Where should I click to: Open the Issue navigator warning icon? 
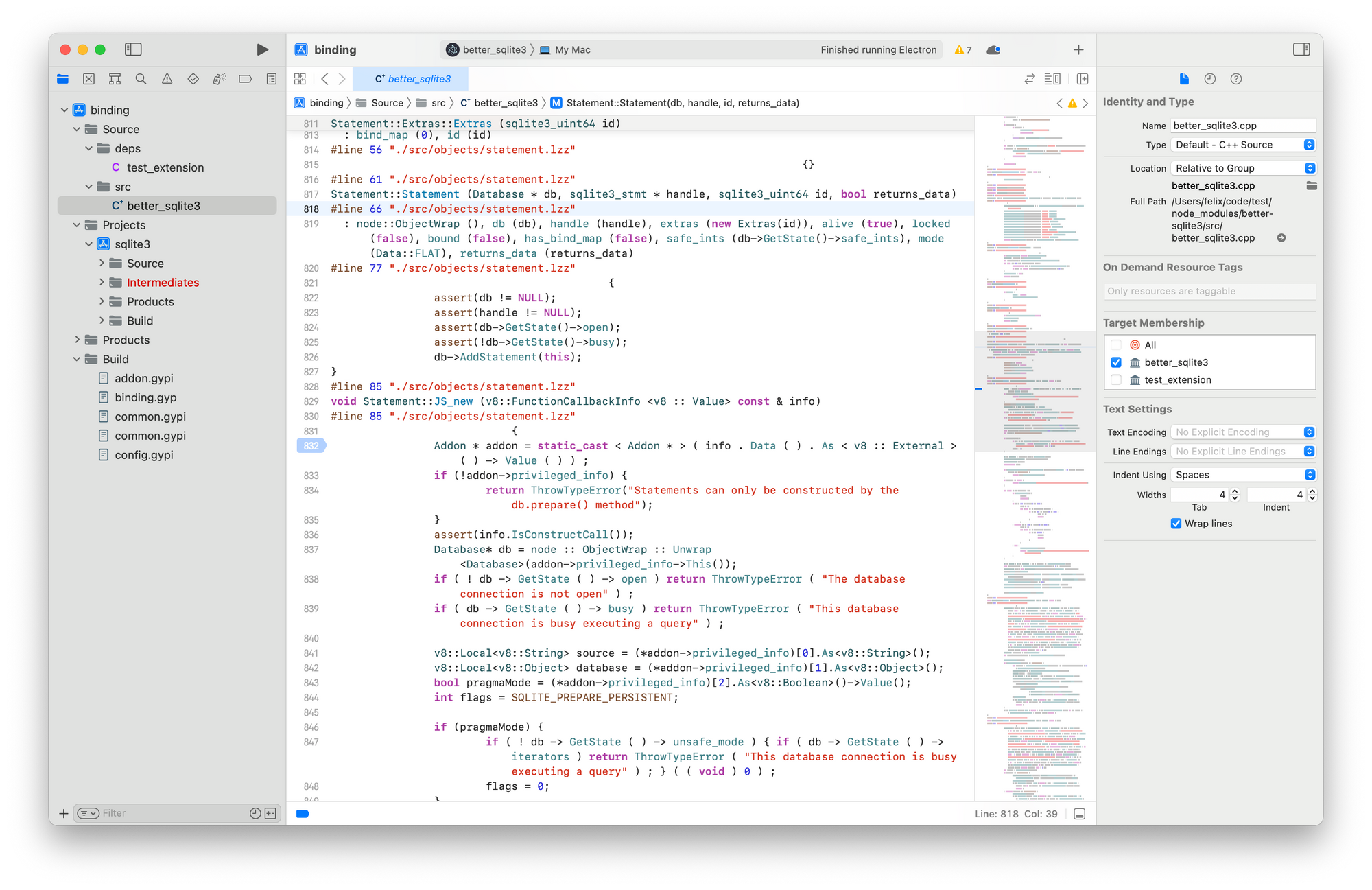click(167, 79)
